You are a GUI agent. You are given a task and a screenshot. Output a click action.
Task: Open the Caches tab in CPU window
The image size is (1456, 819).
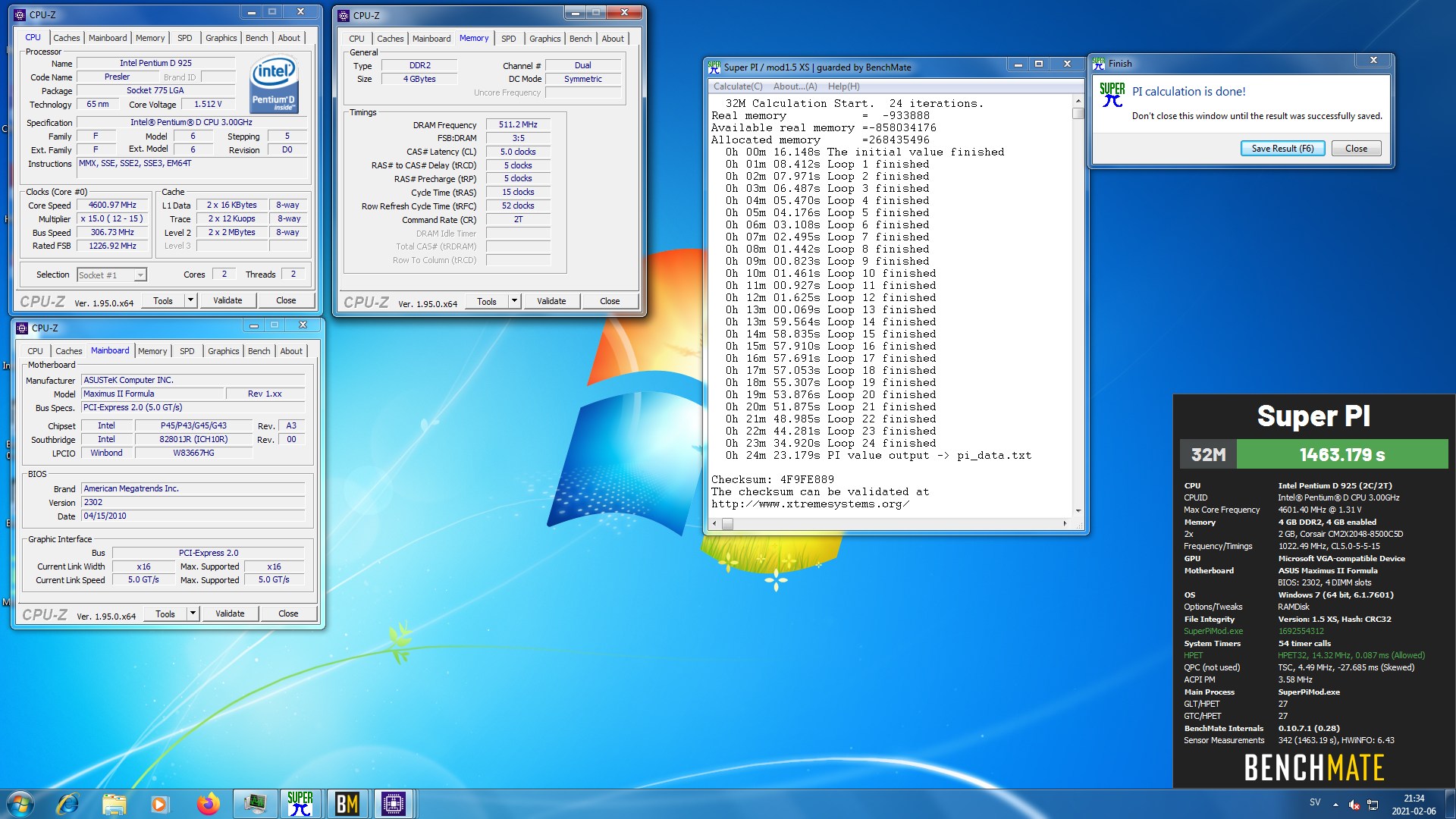pyautogui.click(x=66, y=38)
